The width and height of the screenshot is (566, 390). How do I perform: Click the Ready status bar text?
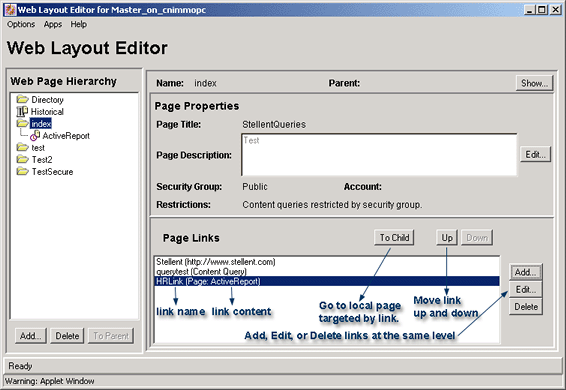[x=20, y=366]
